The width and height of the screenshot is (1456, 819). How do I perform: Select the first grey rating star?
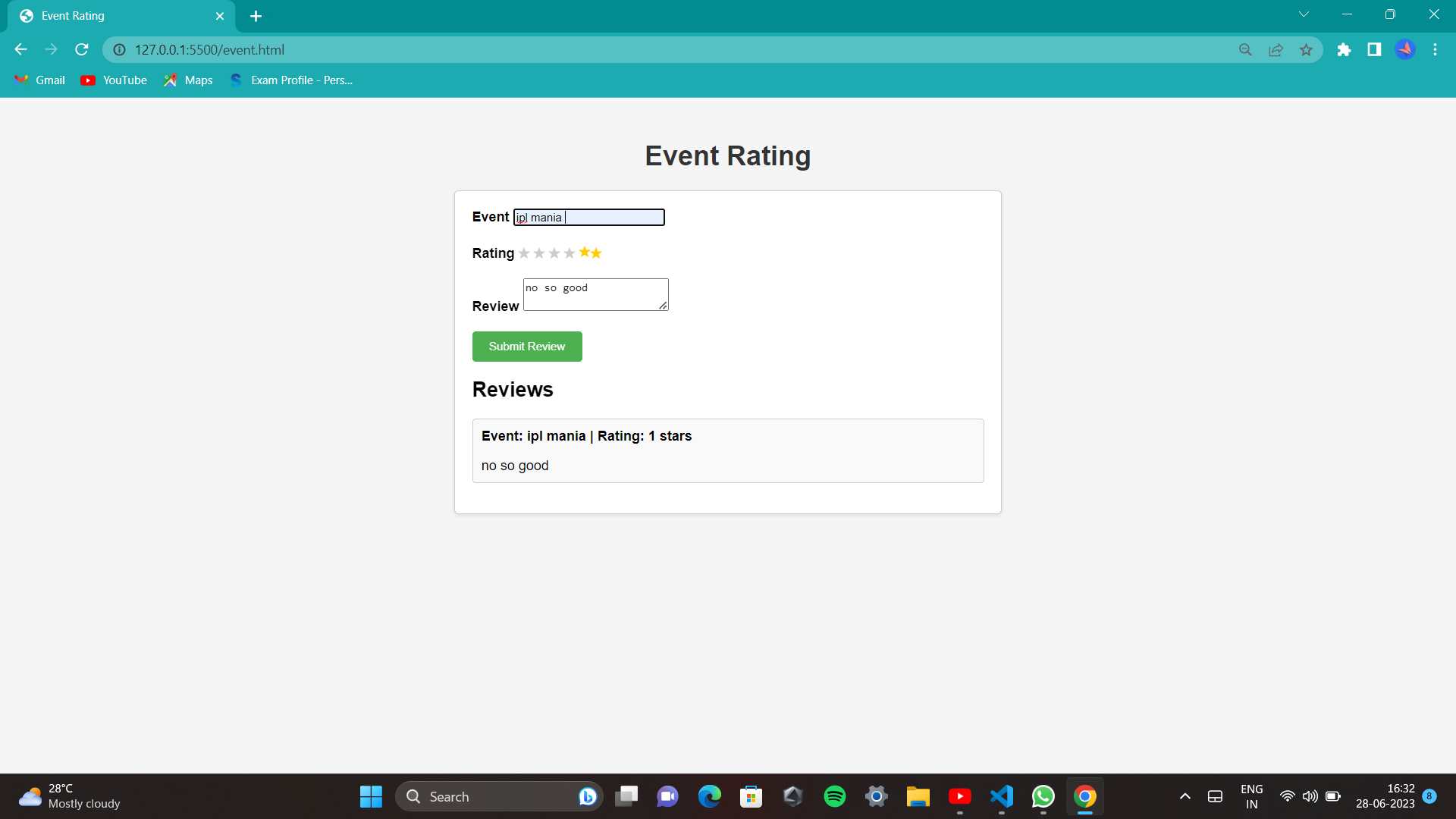coord(524,253)
